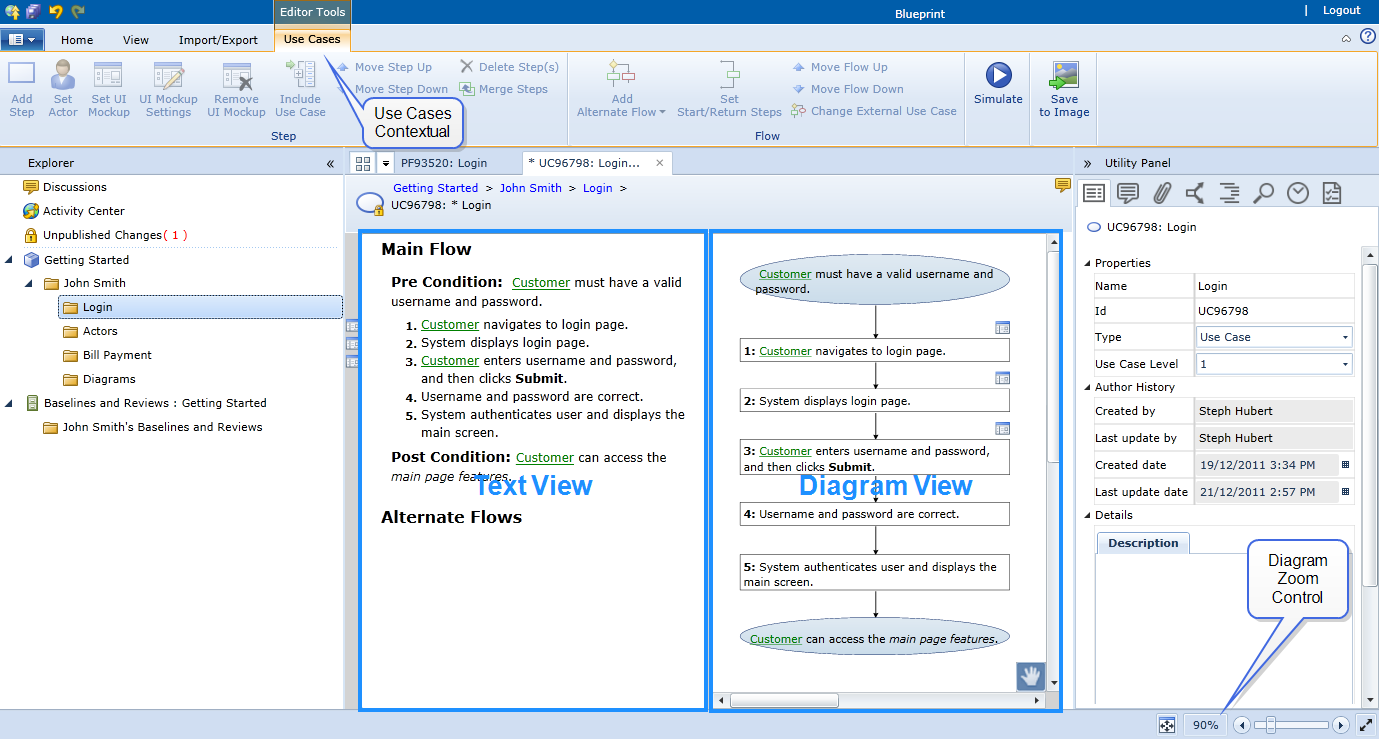Open the clock history tab in Utility Panel
The width and height of the screenshot is (1379, 739).
tap(1298, 193)
